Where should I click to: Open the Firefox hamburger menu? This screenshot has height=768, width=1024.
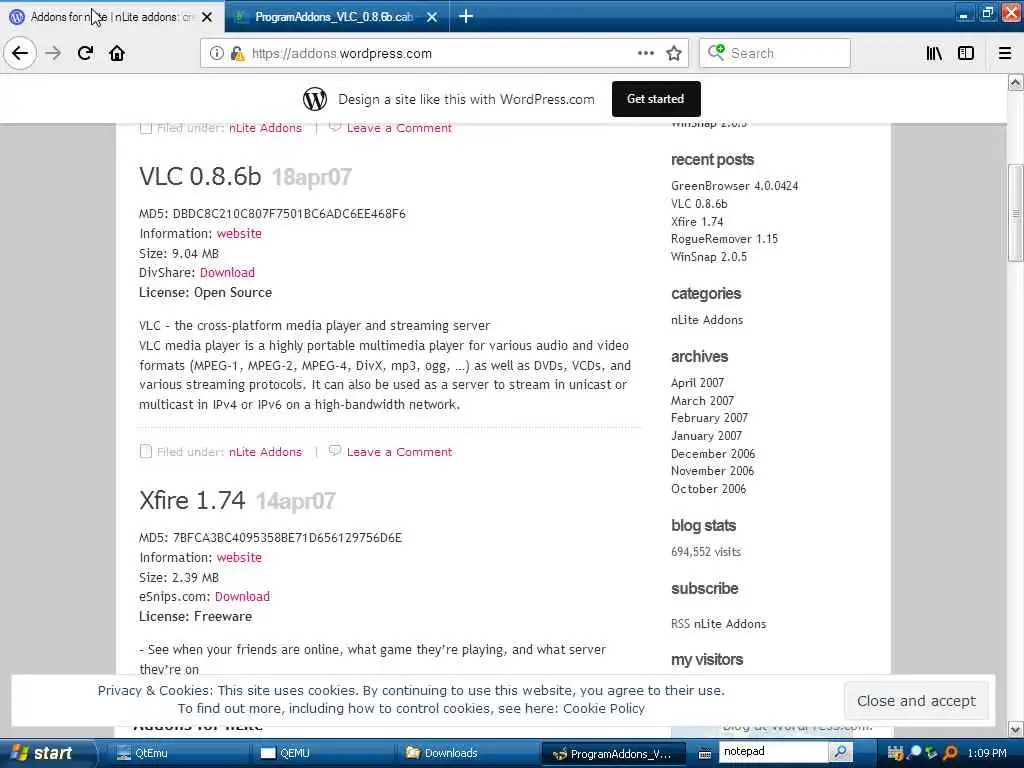[x=1005, y=53]
